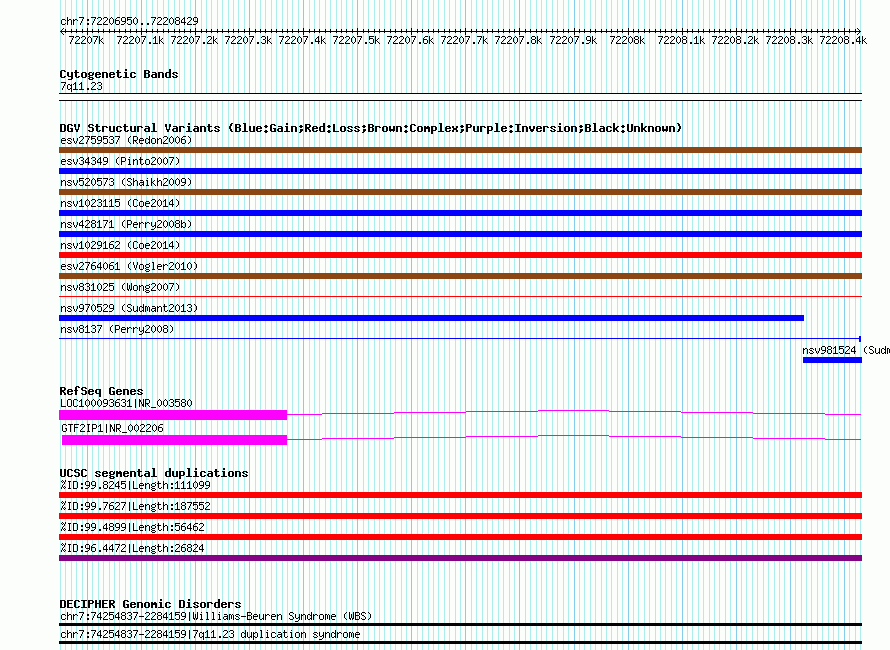Click the UCSC segmental duplications track title

(x=154, y=473)
